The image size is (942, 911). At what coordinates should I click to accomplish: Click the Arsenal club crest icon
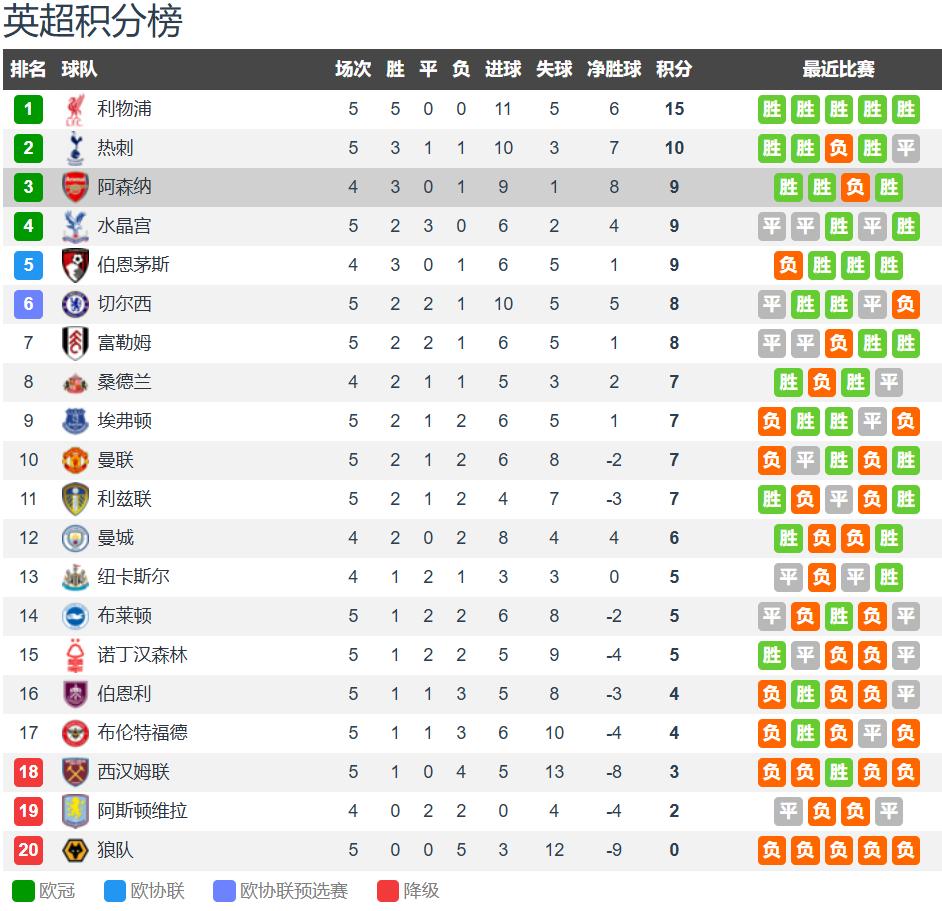[75, 187]
